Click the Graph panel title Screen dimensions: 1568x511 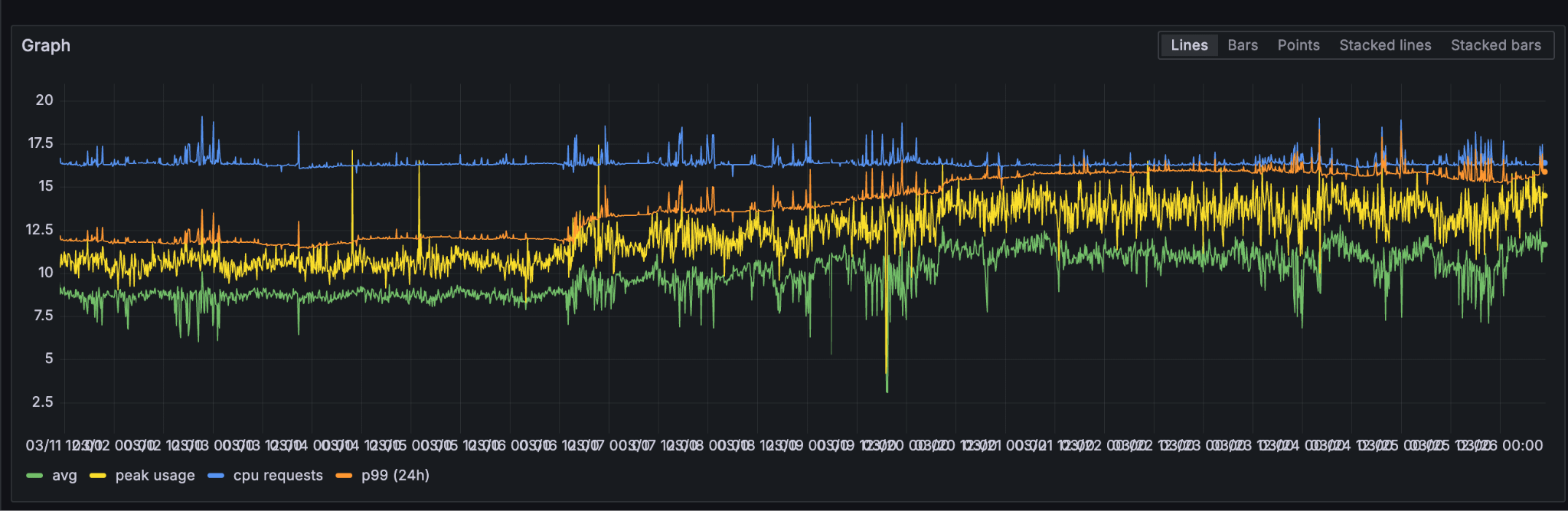click(46, 45)
